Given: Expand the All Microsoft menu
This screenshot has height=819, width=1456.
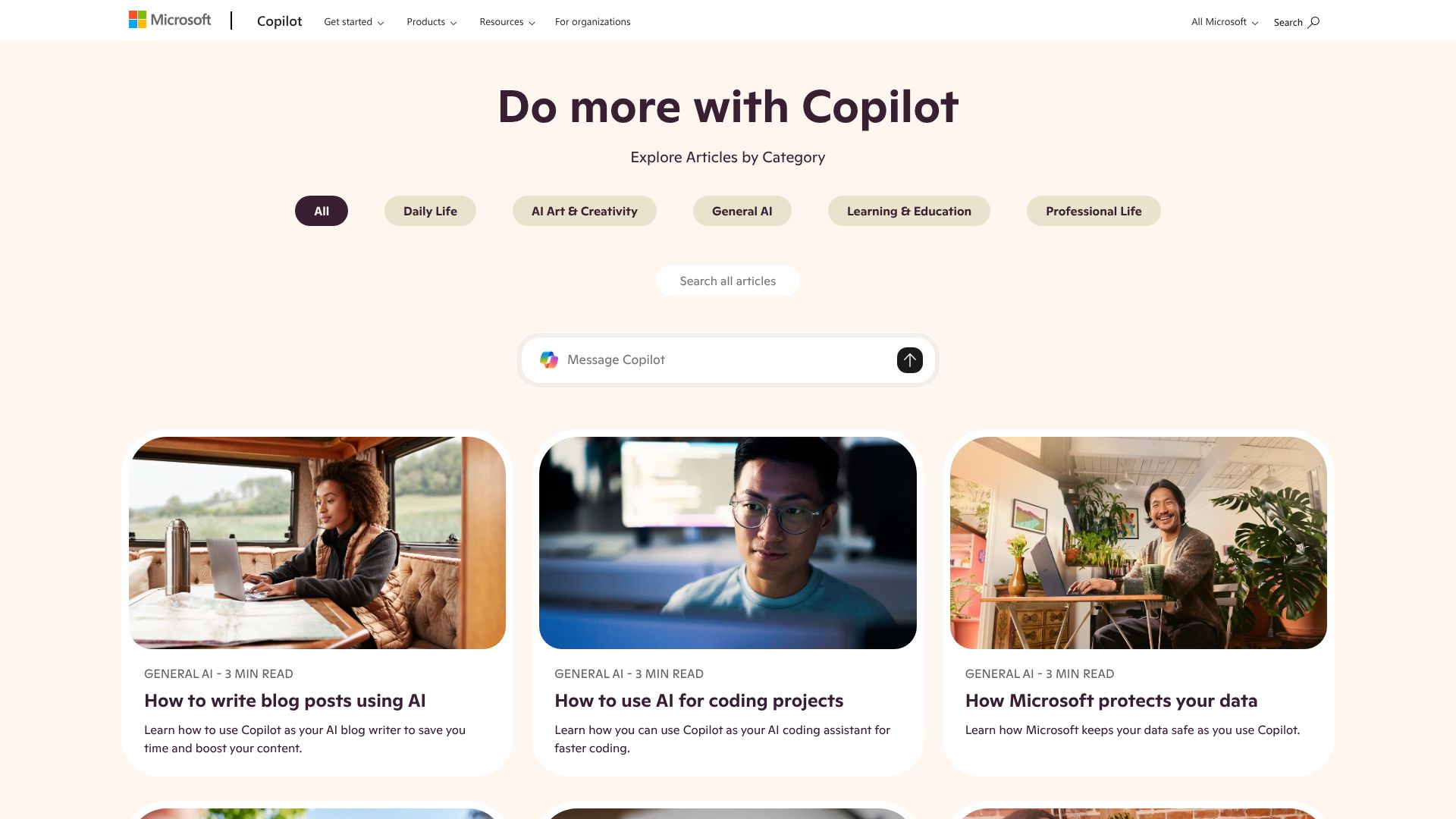Looking at the screenshot, I should pos(1224,22).
